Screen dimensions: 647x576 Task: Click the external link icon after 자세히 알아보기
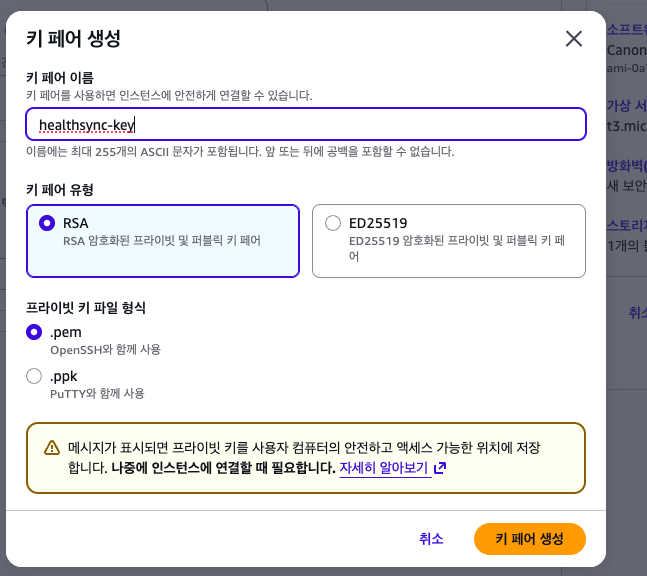(x=440, y=468)
